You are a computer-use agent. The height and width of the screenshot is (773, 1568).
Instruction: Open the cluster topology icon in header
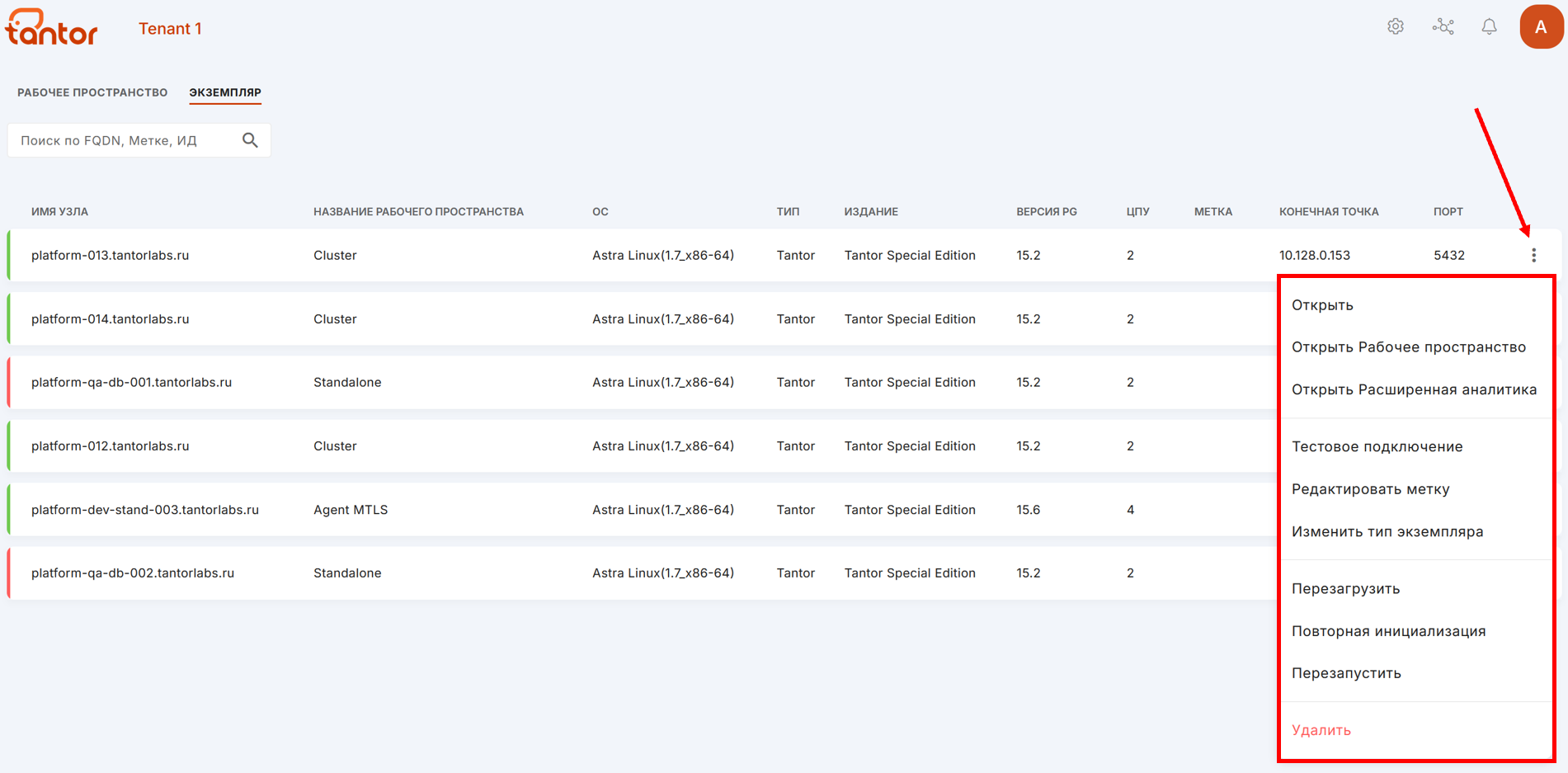pyautogui.click(x=1443, y=27)
